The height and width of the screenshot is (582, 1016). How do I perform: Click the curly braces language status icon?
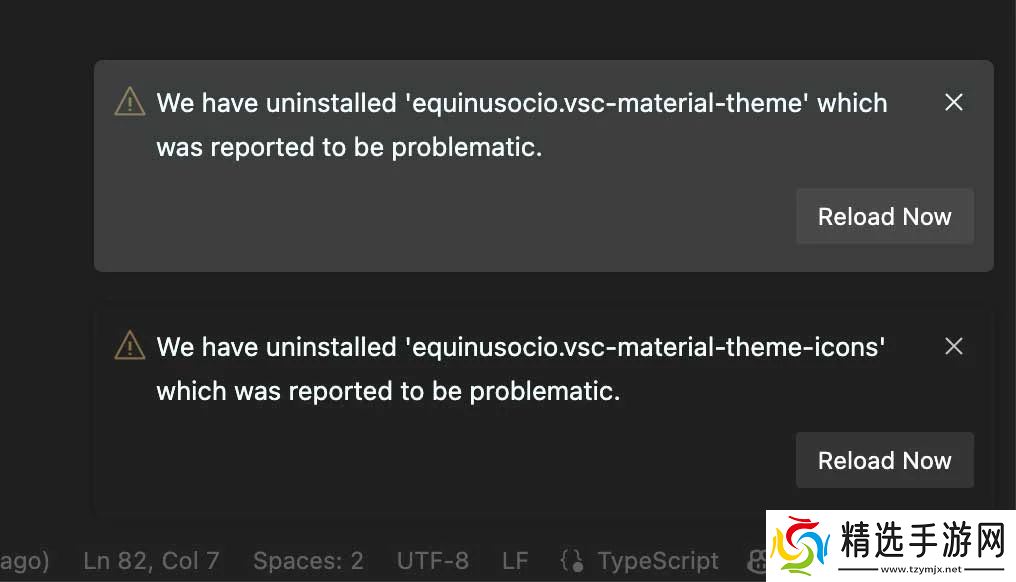tap(572, 561)
